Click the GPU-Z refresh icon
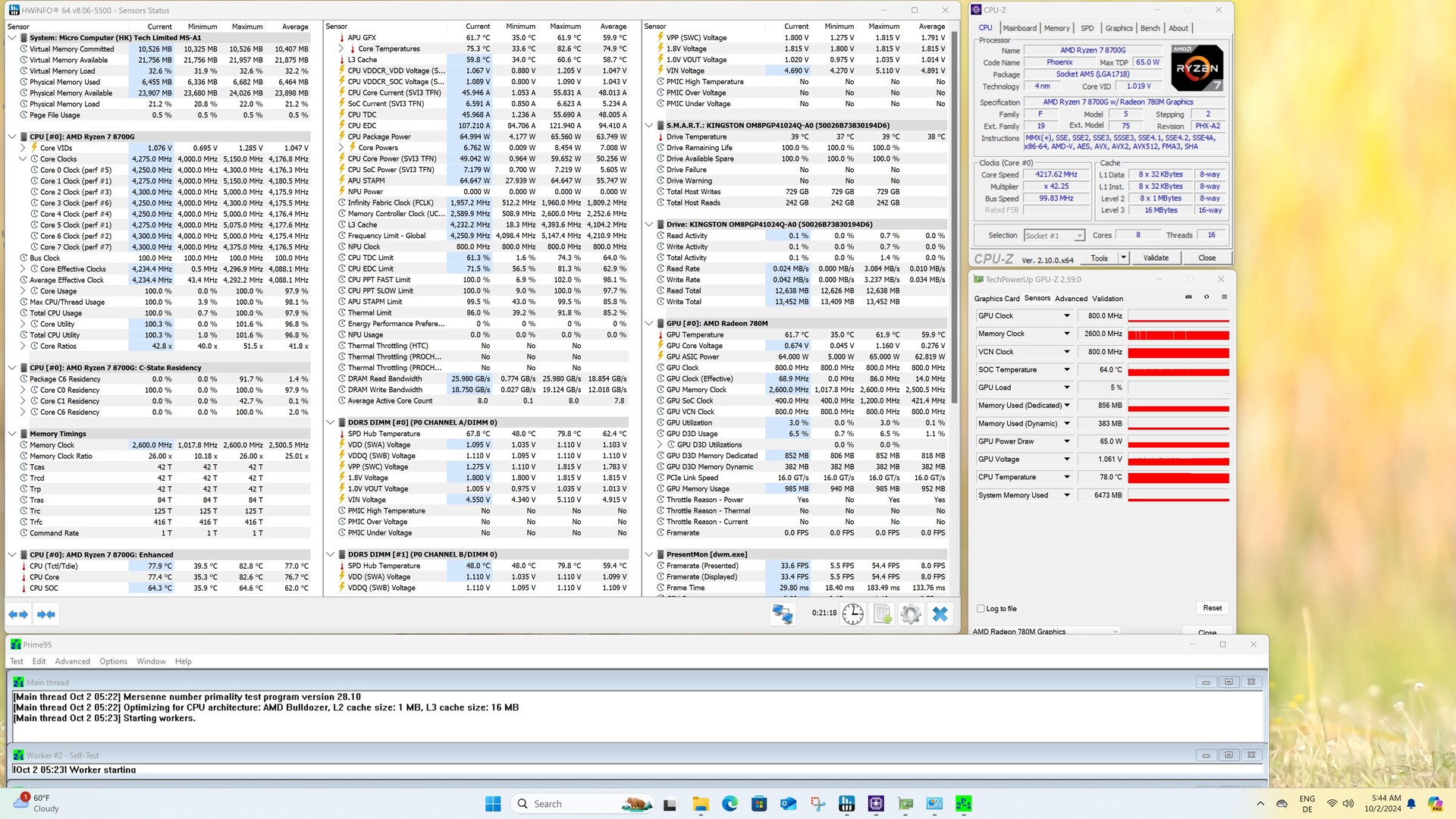This screenshot has width=1456, height=819. pyautogui.click(x=1207, y=297)
